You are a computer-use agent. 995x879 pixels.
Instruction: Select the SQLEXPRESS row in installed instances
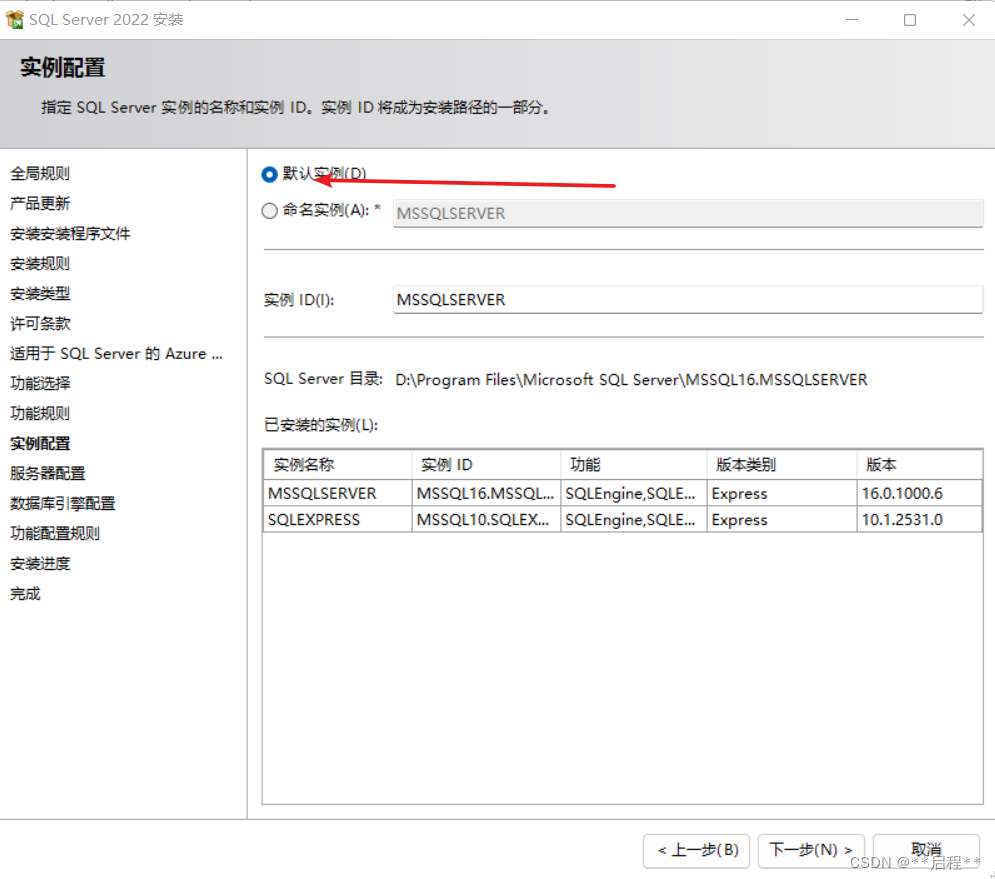point(623,519)
